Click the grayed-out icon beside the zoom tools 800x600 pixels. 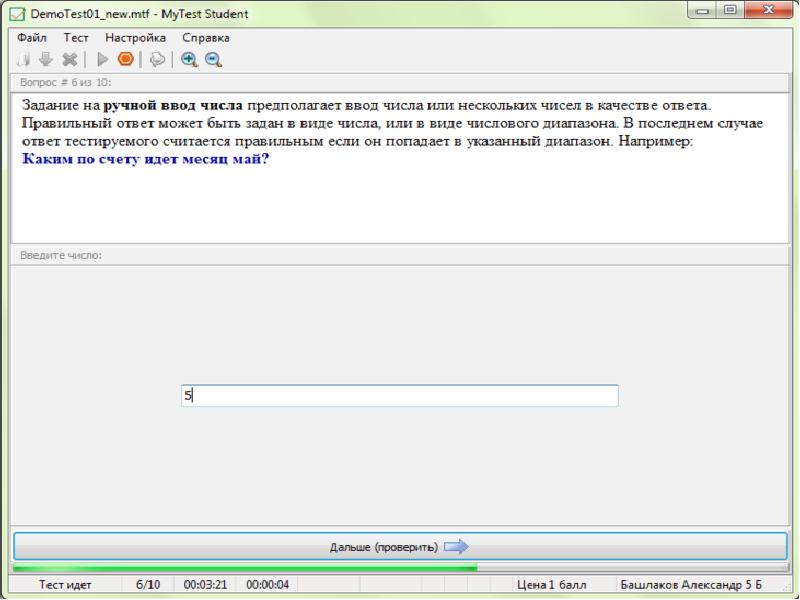click(157, 59)
